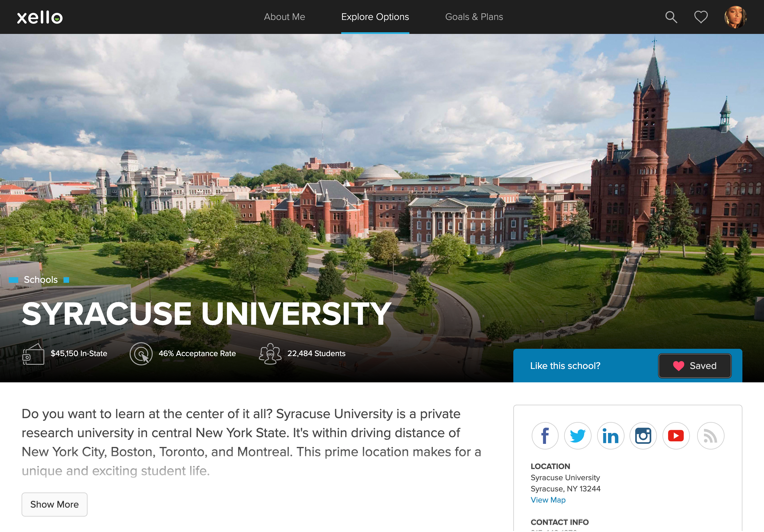The image size is (764, 532).
Task: Click the students group icon
Action: [x=270, y=354]
